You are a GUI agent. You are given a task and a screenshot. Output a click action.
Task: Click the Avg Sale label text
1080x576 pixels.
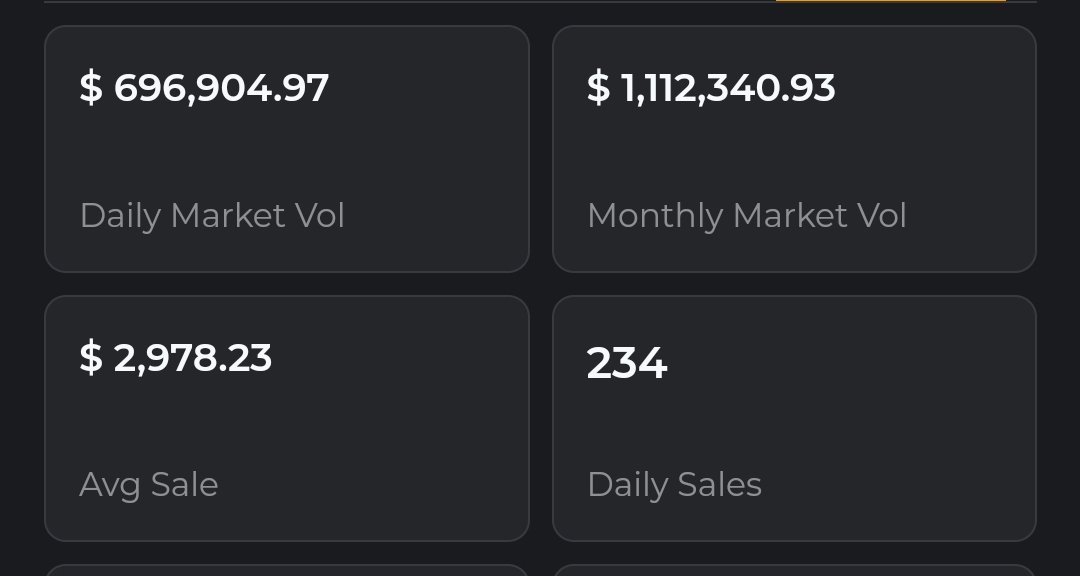tap(149, 486)
